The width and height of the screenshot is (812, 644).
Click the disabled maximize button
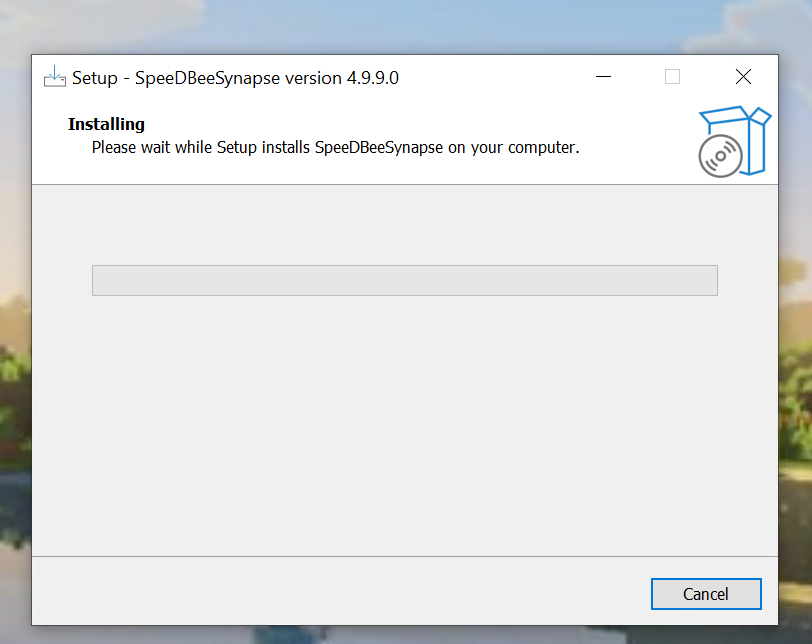[672, 77]
